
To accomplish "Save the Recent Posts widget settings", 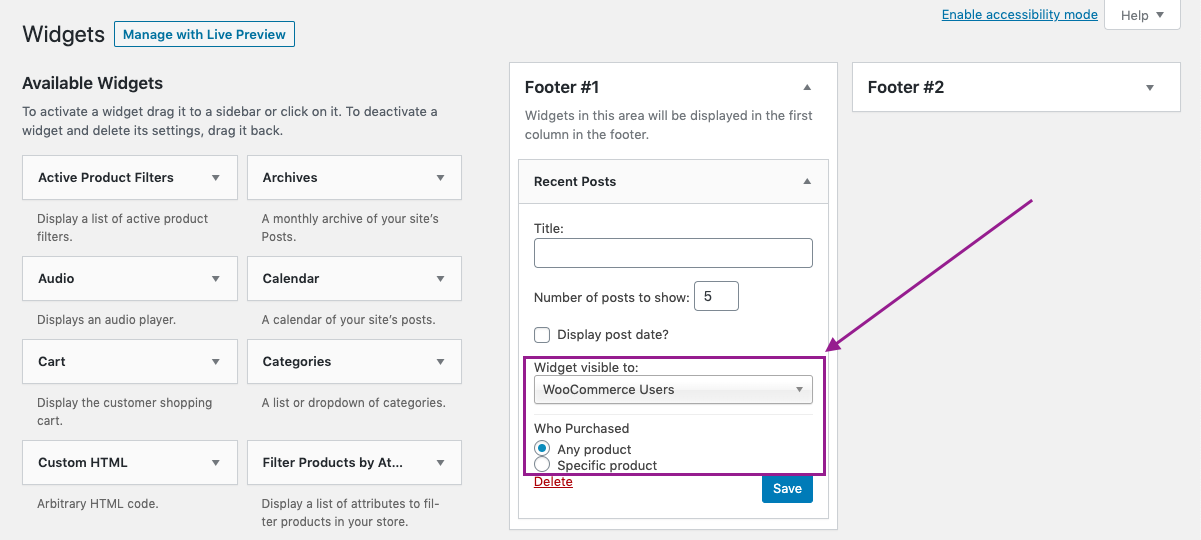I will click(x=787, y=489).
